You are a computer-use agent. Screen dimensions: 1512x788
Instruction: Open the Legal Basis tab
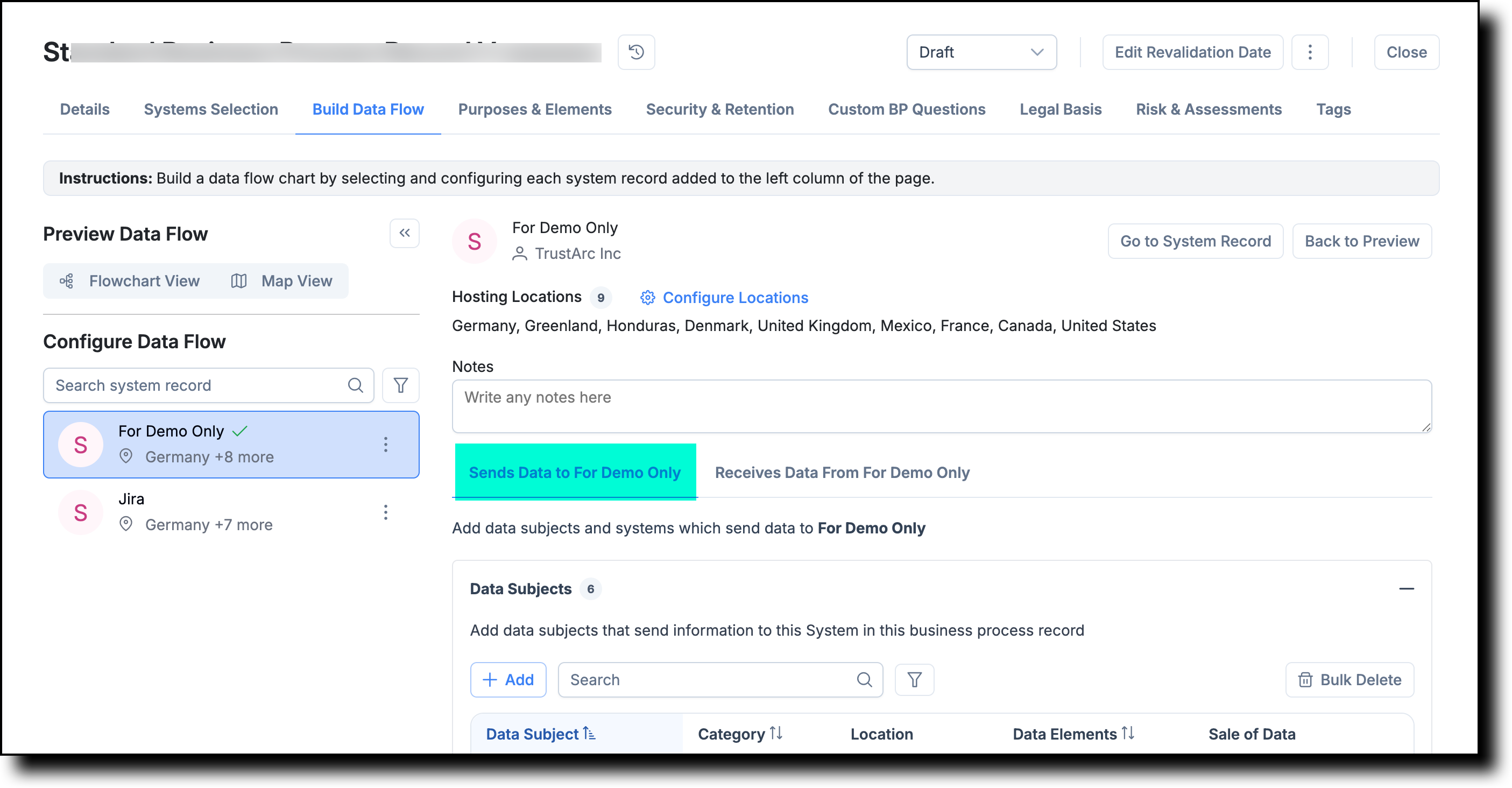pos(1060,109)
